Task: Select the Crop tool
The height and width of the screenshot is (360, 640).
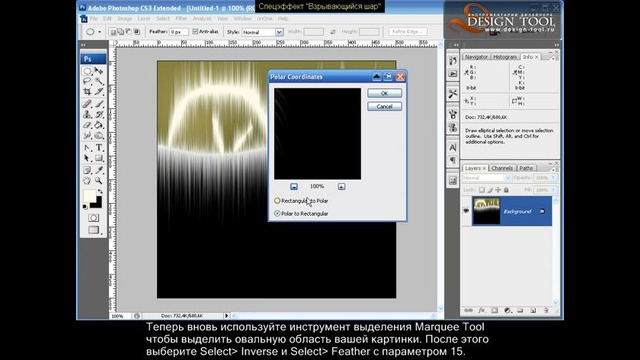Action: 87,92
